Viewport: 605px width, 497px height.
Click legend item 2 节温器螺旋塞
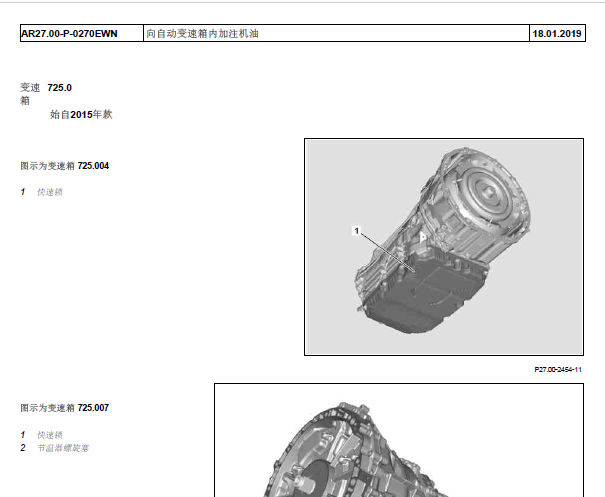(55, 448)
